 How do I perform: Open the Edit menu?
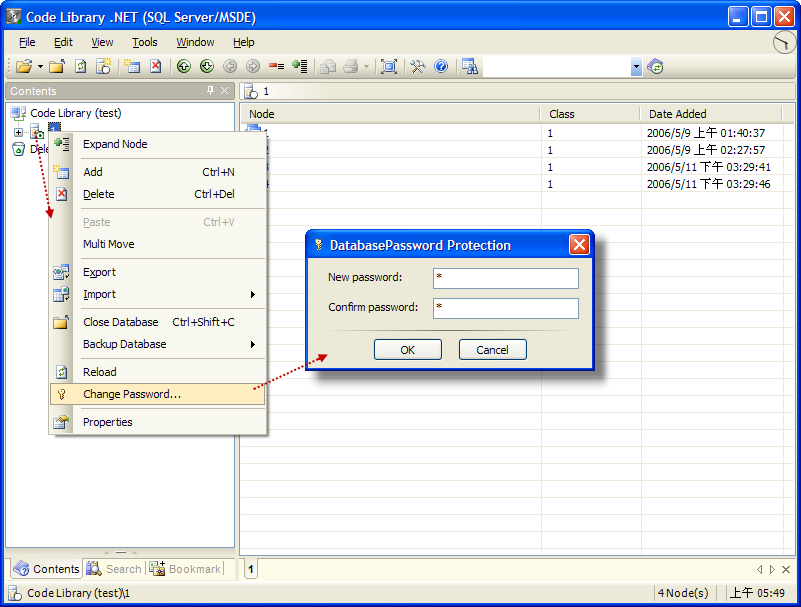(x=63, y=42)
